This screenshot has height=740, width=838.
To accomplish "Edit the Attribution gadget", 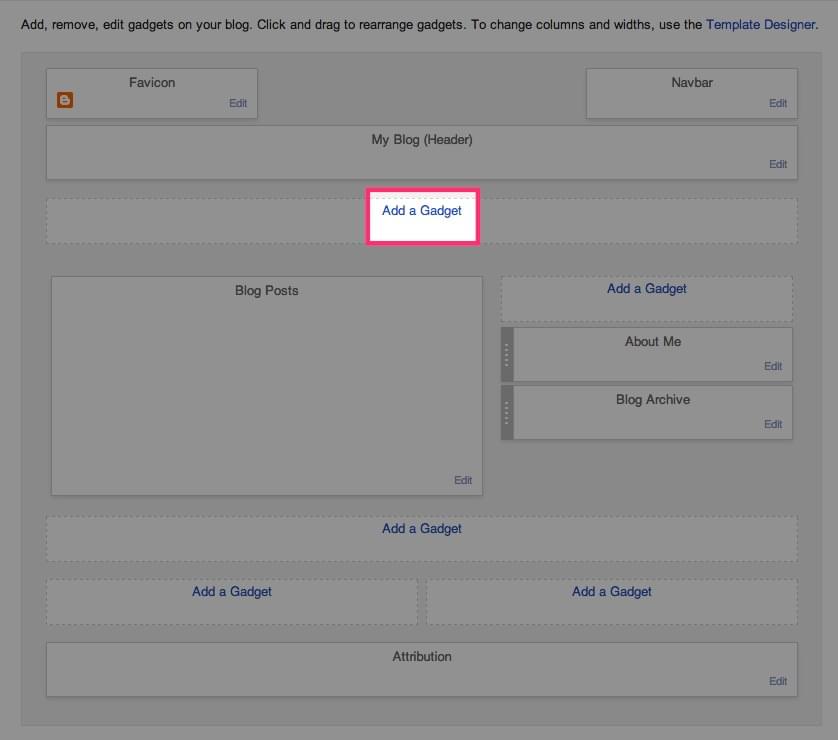I will click(x=778, y=681).
